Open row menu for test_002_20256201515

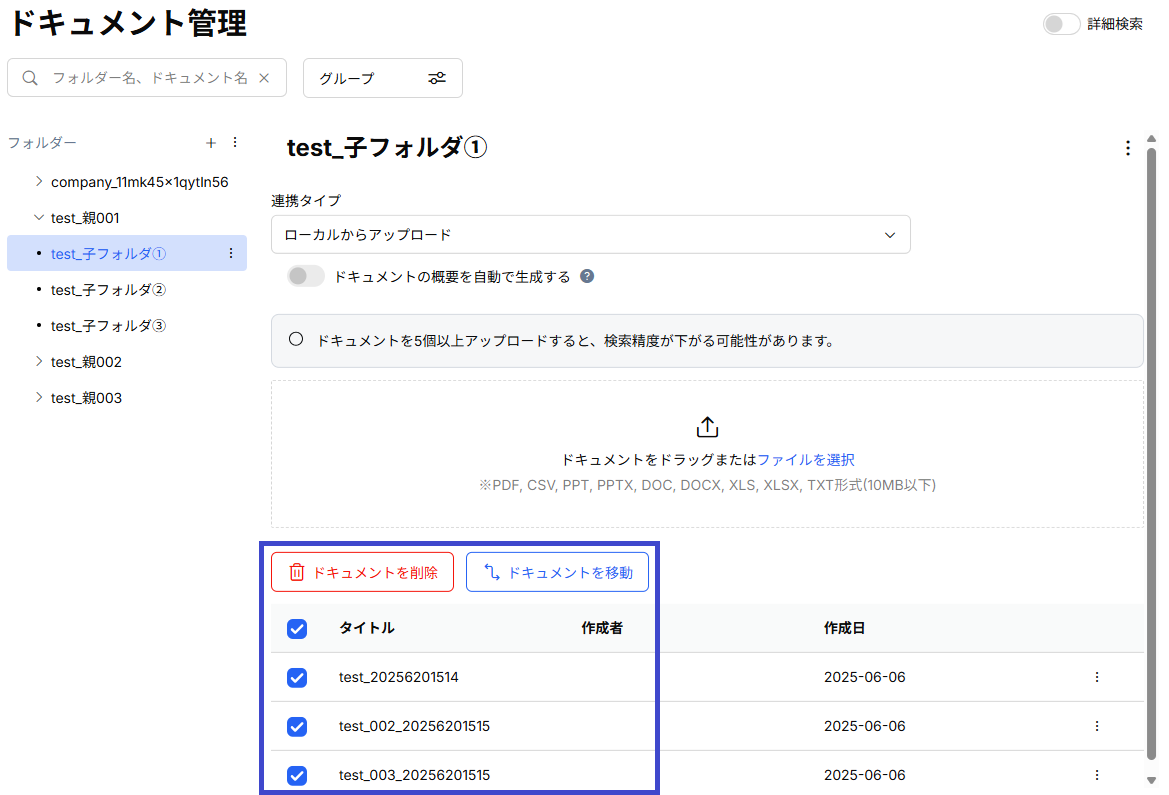click(1097, 726)
